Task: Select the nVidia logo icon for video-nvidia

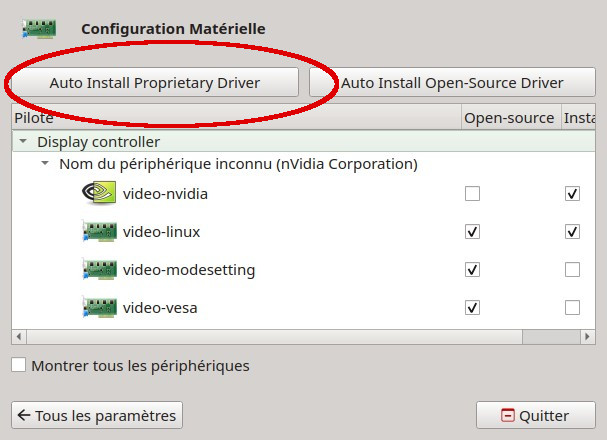Action: tap(99, 192)
